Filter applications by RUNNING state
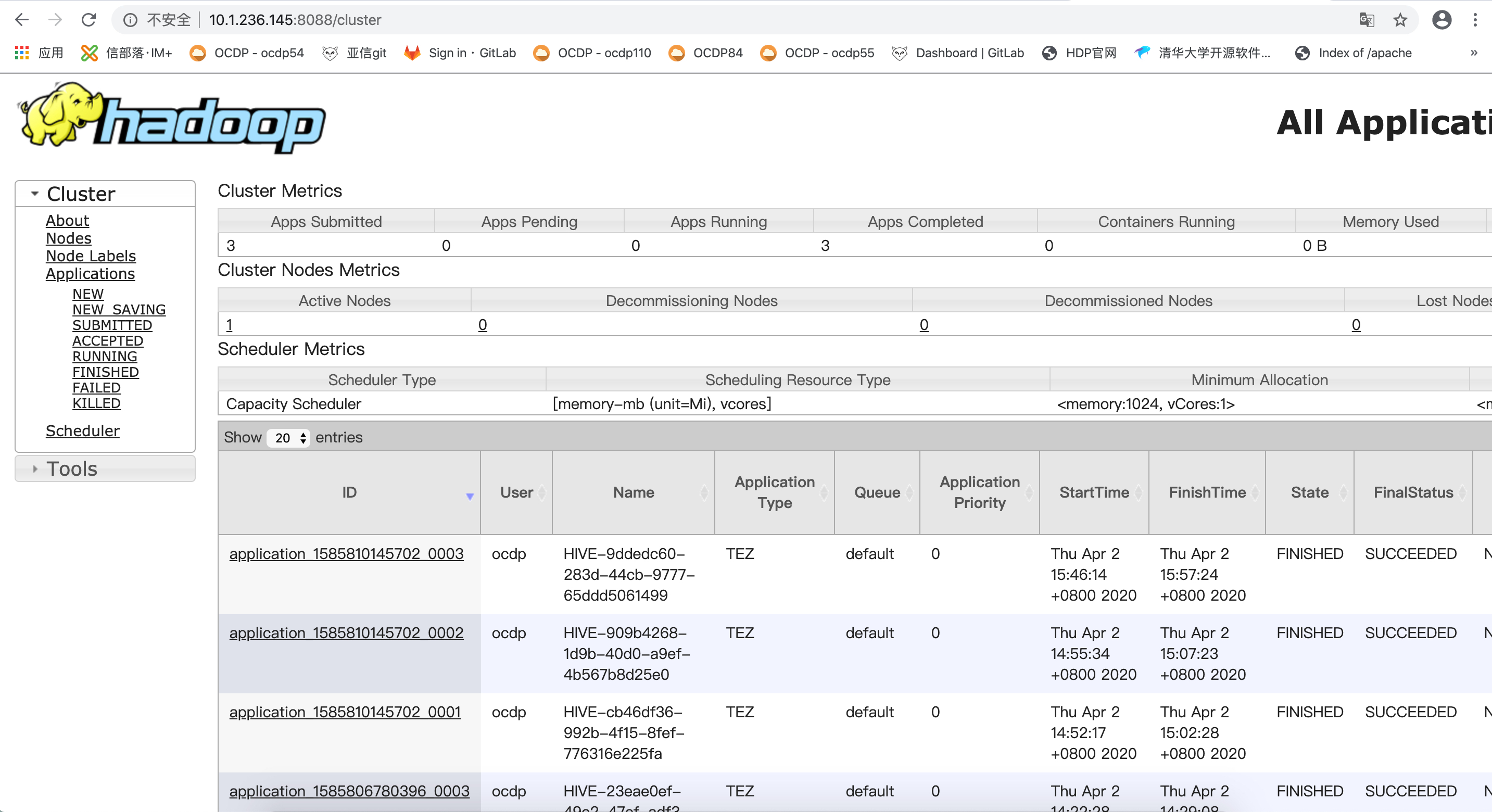Screen dimensions: 1492x812 coord(105,356)
